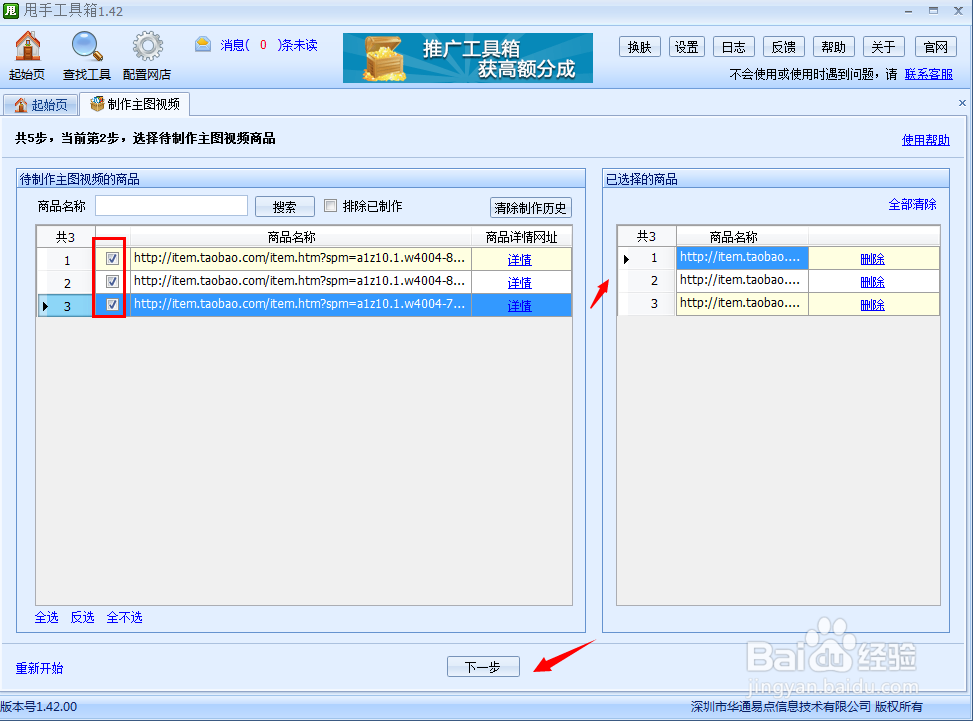Screen dimensions: 973x721
Task: Select the 查找工具 magnifier tool
Action: 86,45
